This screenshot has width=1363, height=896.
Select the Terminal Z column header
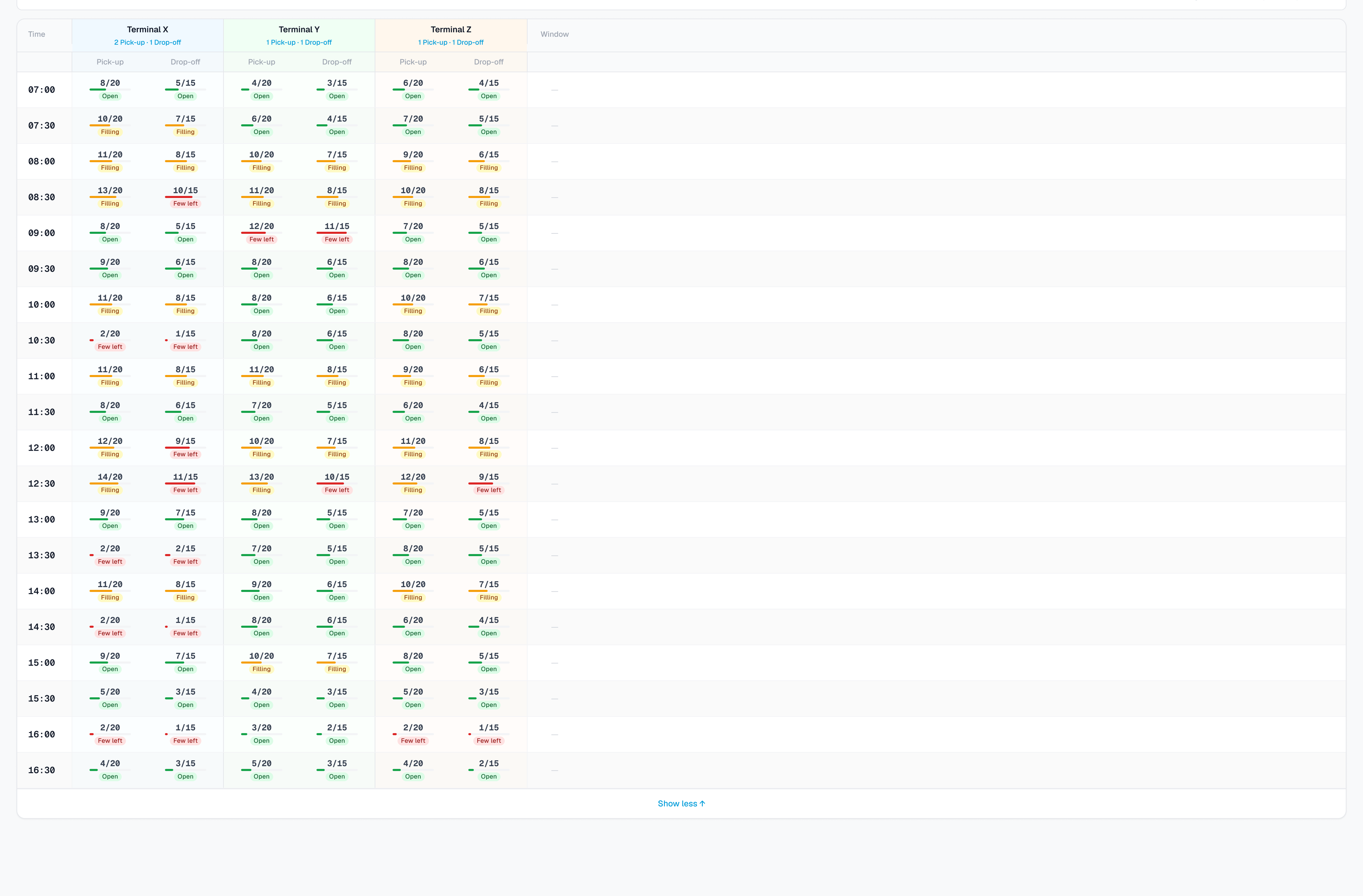(x=451, y=35)
